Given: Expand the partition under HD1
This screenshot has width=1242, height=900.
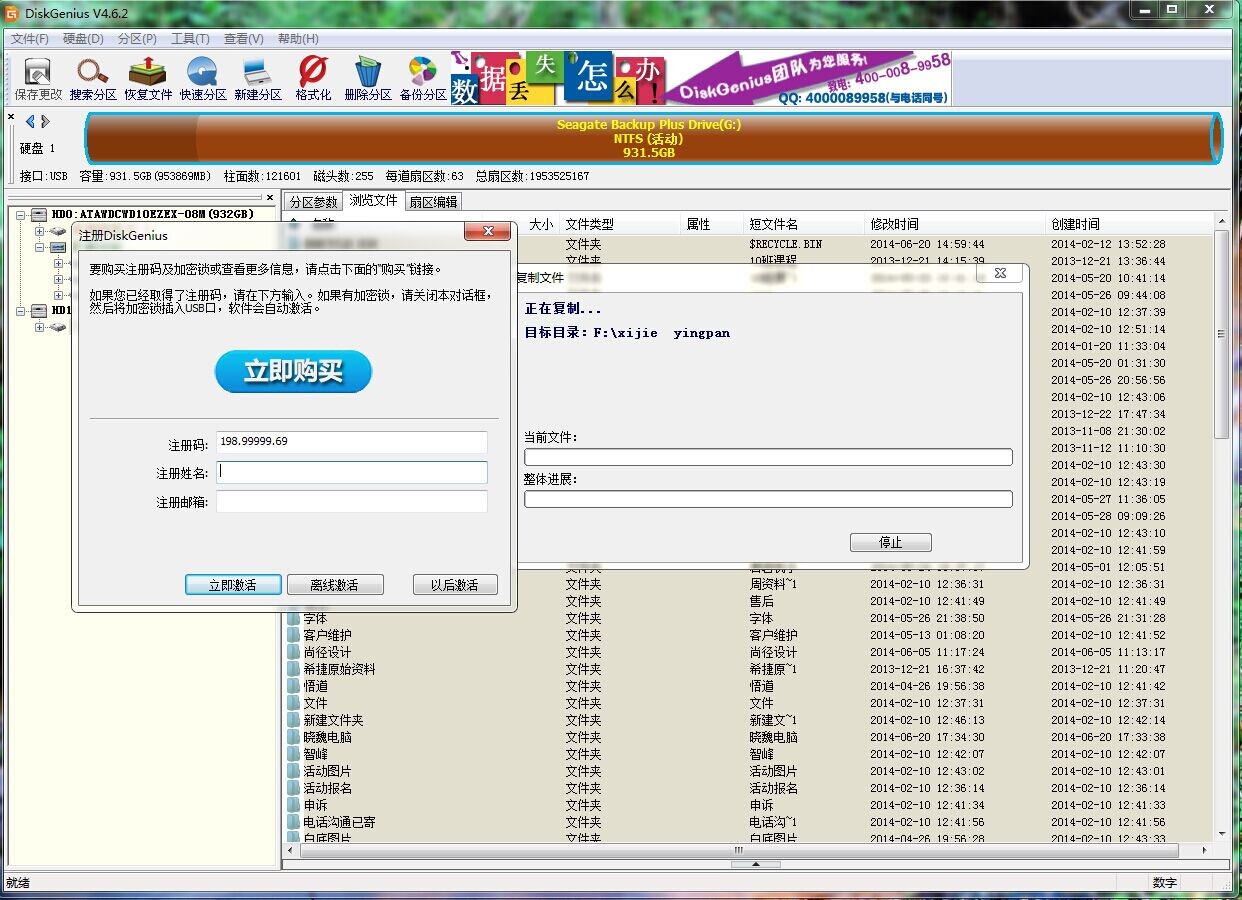Looking at the screenshot, I should 40,327.
